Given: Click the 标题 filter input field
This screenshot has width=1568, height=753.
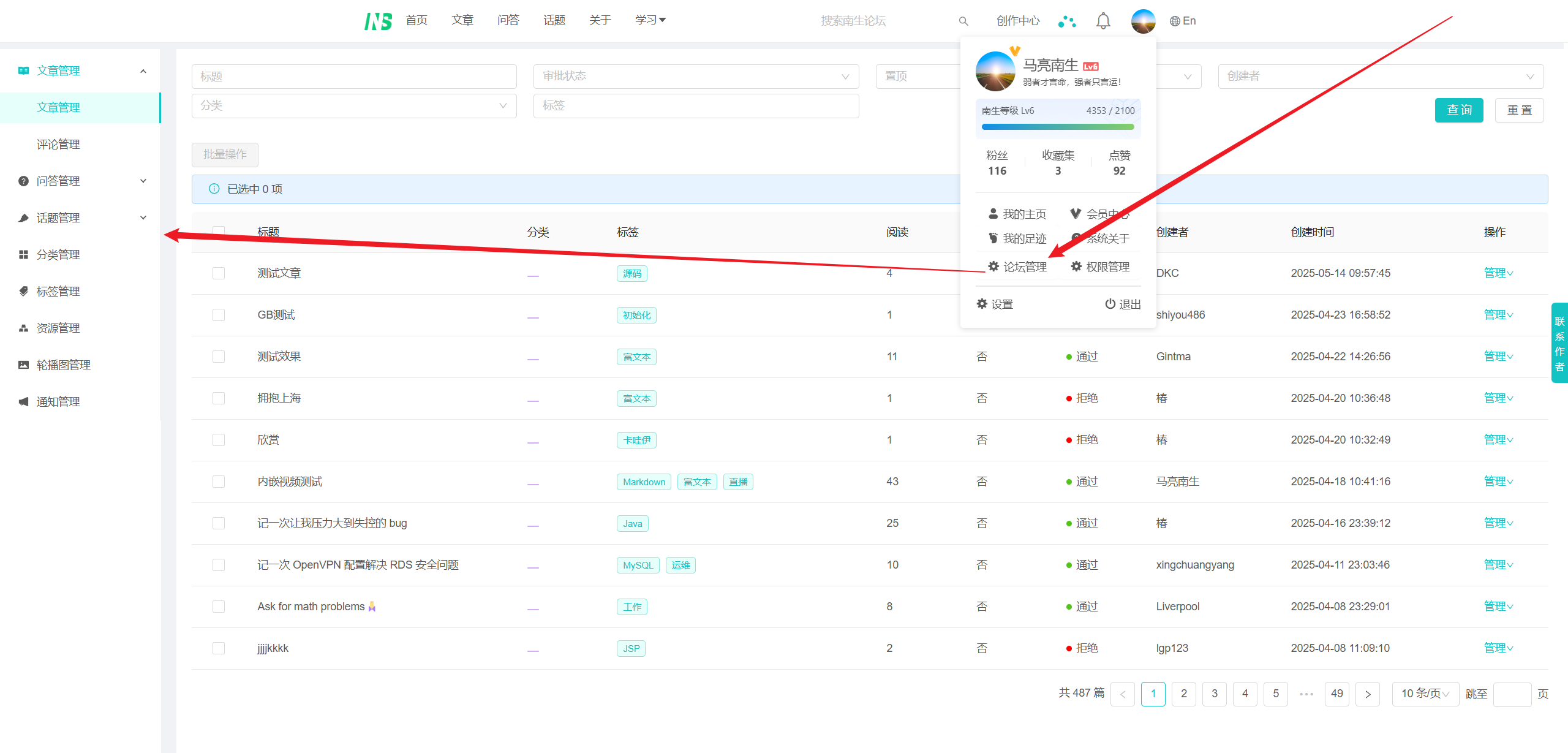Looking at the screenshot, I should [354, 77].
